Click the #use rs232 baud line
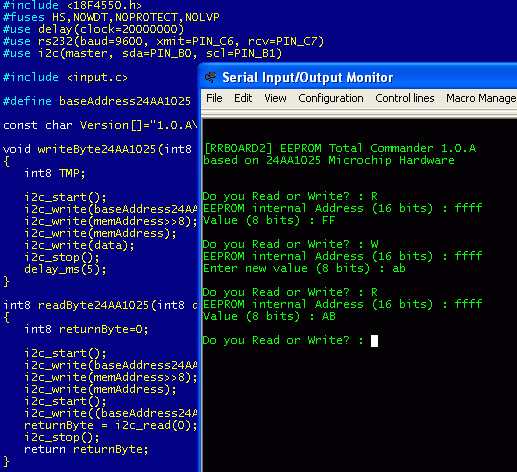This screenshot has height=472, width=517. (163, 41)
